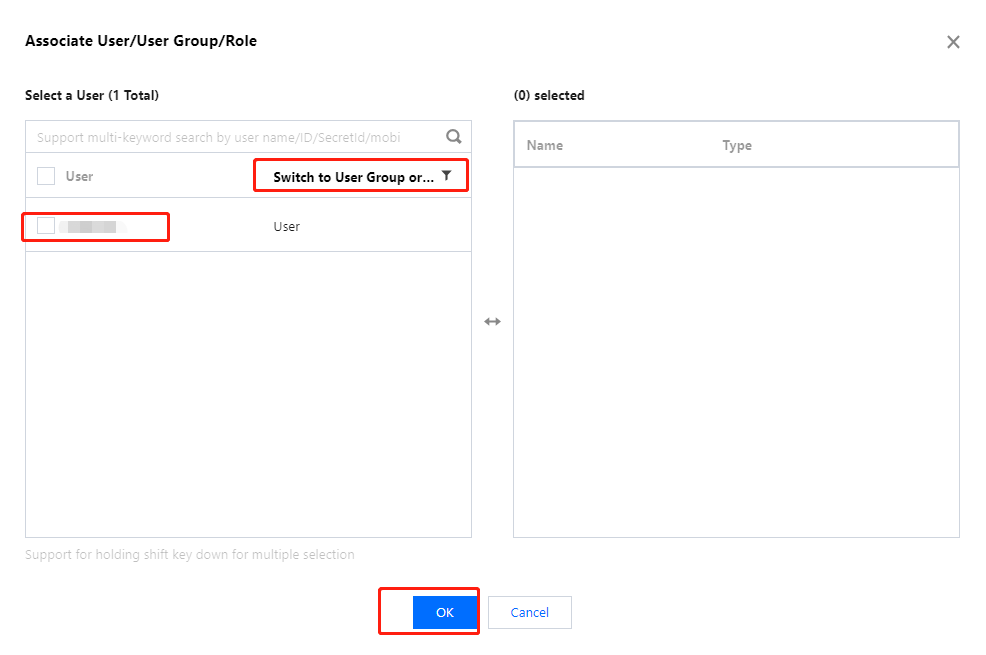Click the "Select a User (1 Total)" heading

pyautogui.click(x=92, y=96)
